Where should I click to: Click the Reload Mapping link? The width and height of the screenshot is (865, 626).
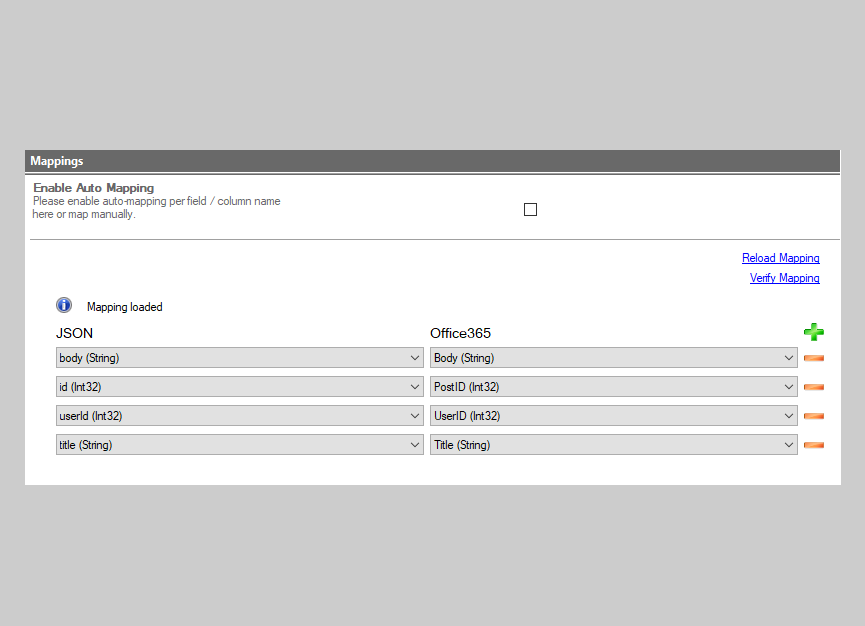tap(780, 258)
